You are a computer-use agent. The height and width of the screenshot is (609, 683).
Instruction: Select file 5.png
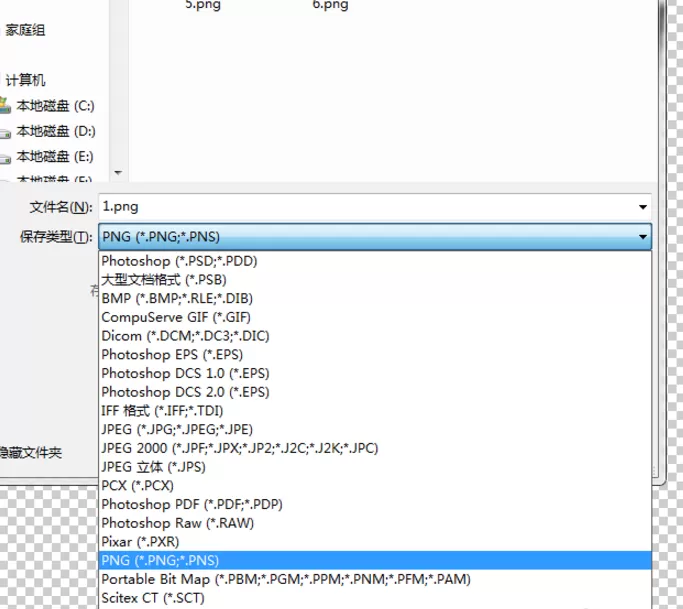coord(203,5)
